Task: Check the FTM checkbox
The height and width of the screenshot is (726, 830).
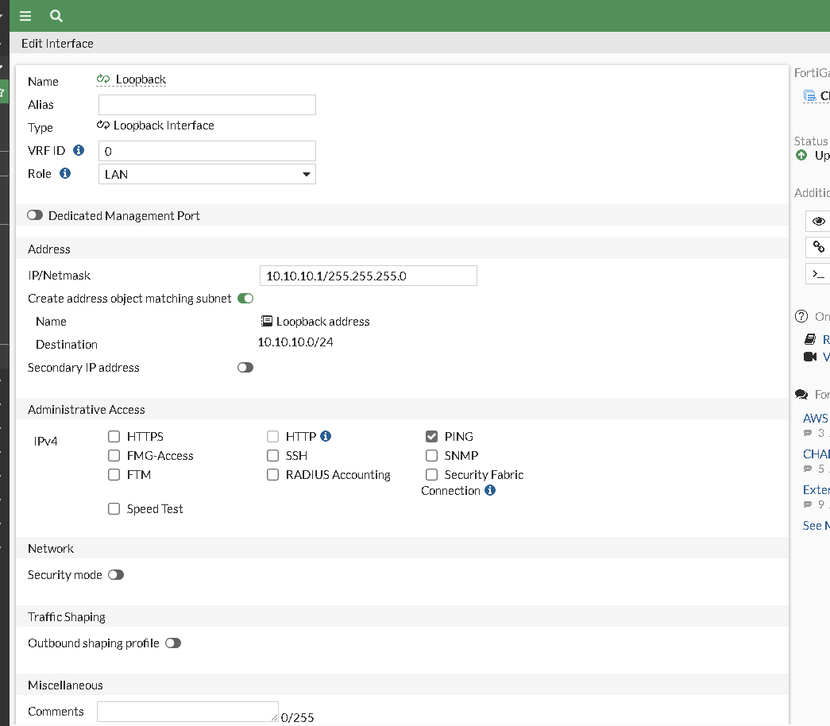Action: [x=114, y=474]
